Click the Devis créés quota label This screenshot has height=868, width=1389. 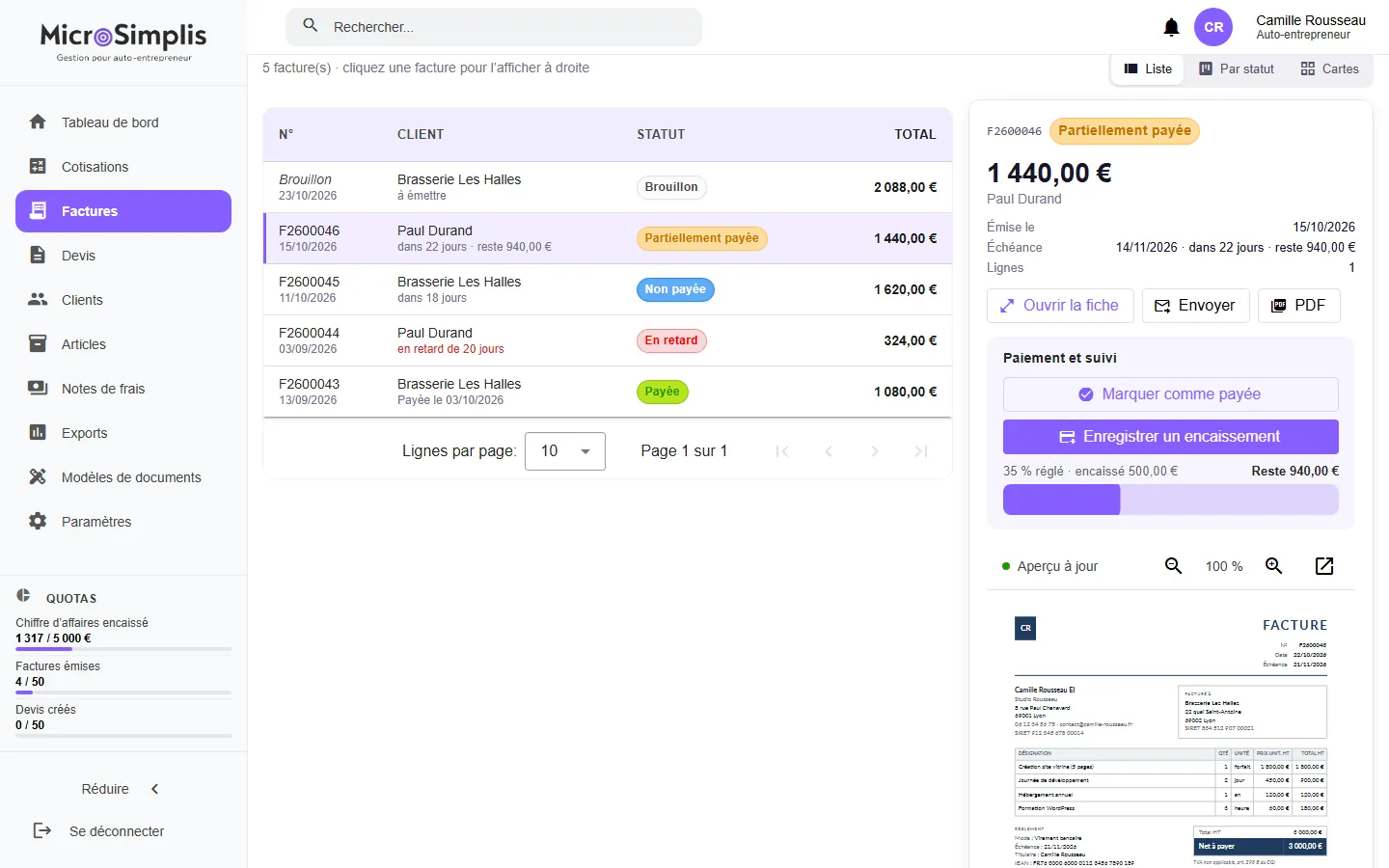pyautogui.click(x=45, y=710)
